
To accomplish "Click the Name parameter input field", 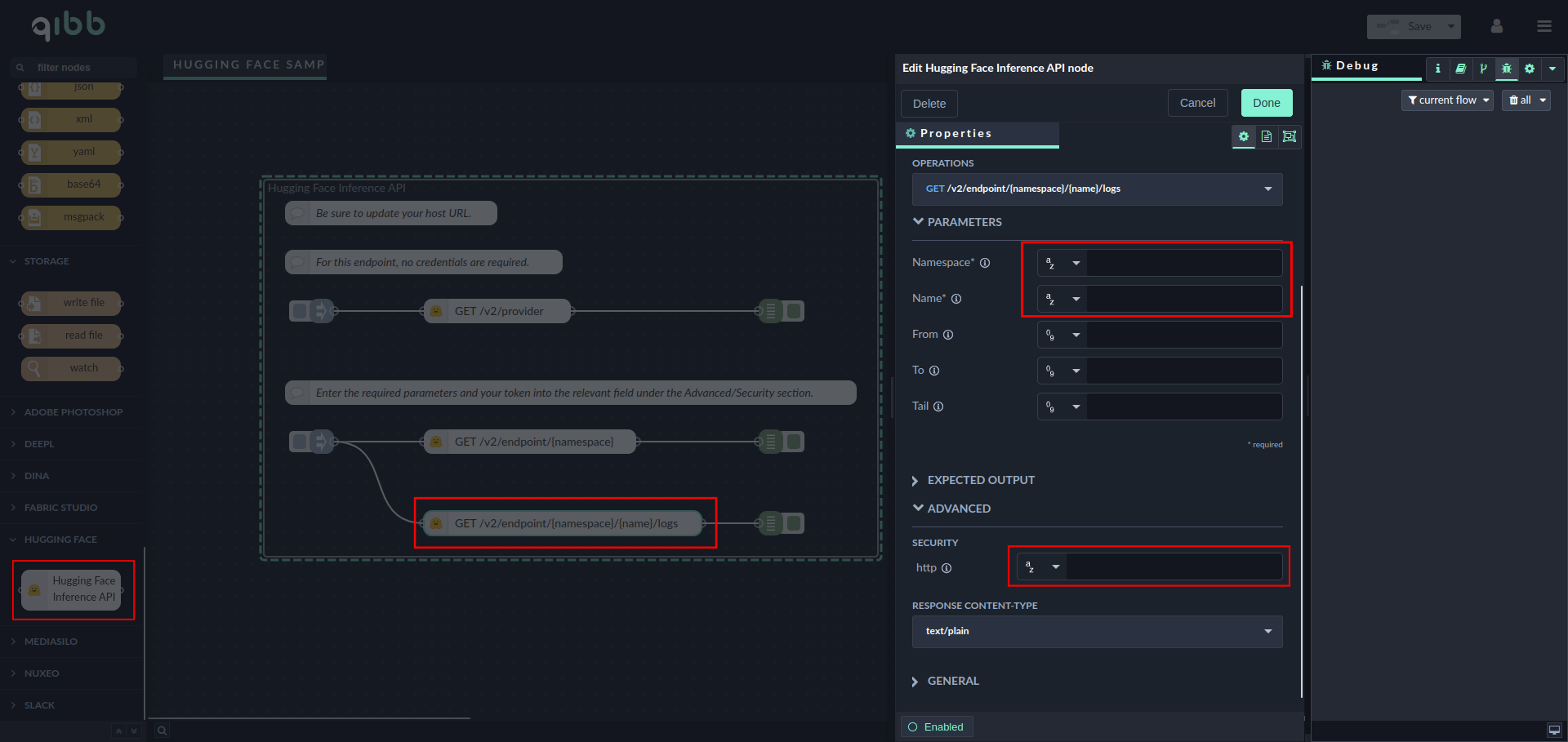I will click(1183, 299).
